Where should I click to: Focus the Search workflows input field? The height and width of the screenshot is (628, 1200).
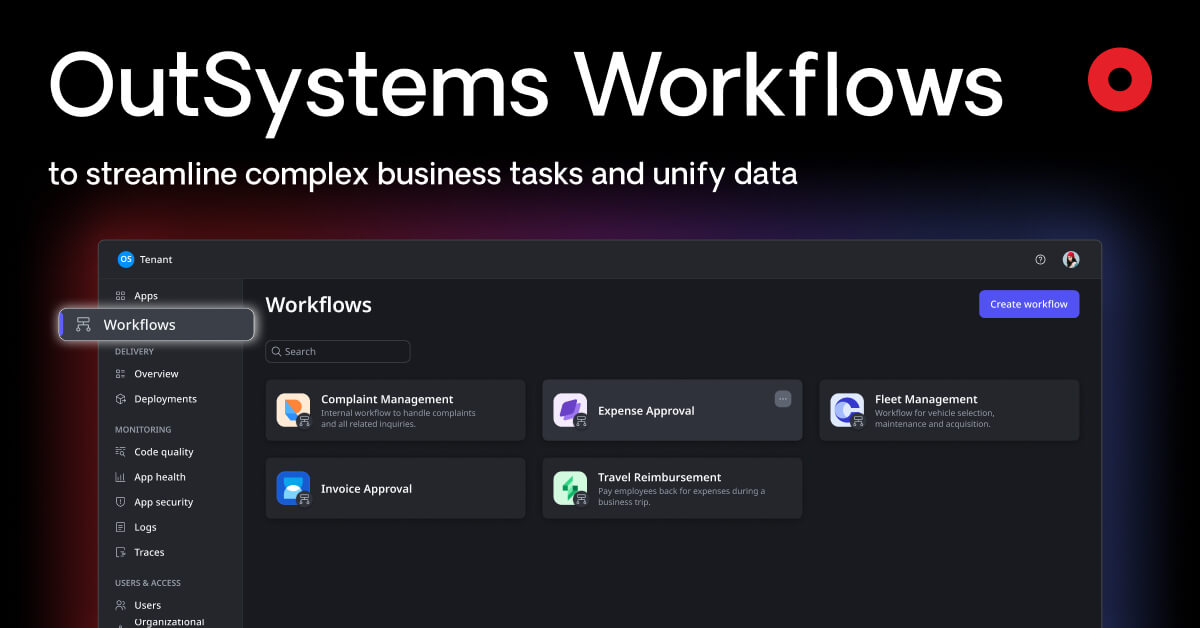click(338, 352)
